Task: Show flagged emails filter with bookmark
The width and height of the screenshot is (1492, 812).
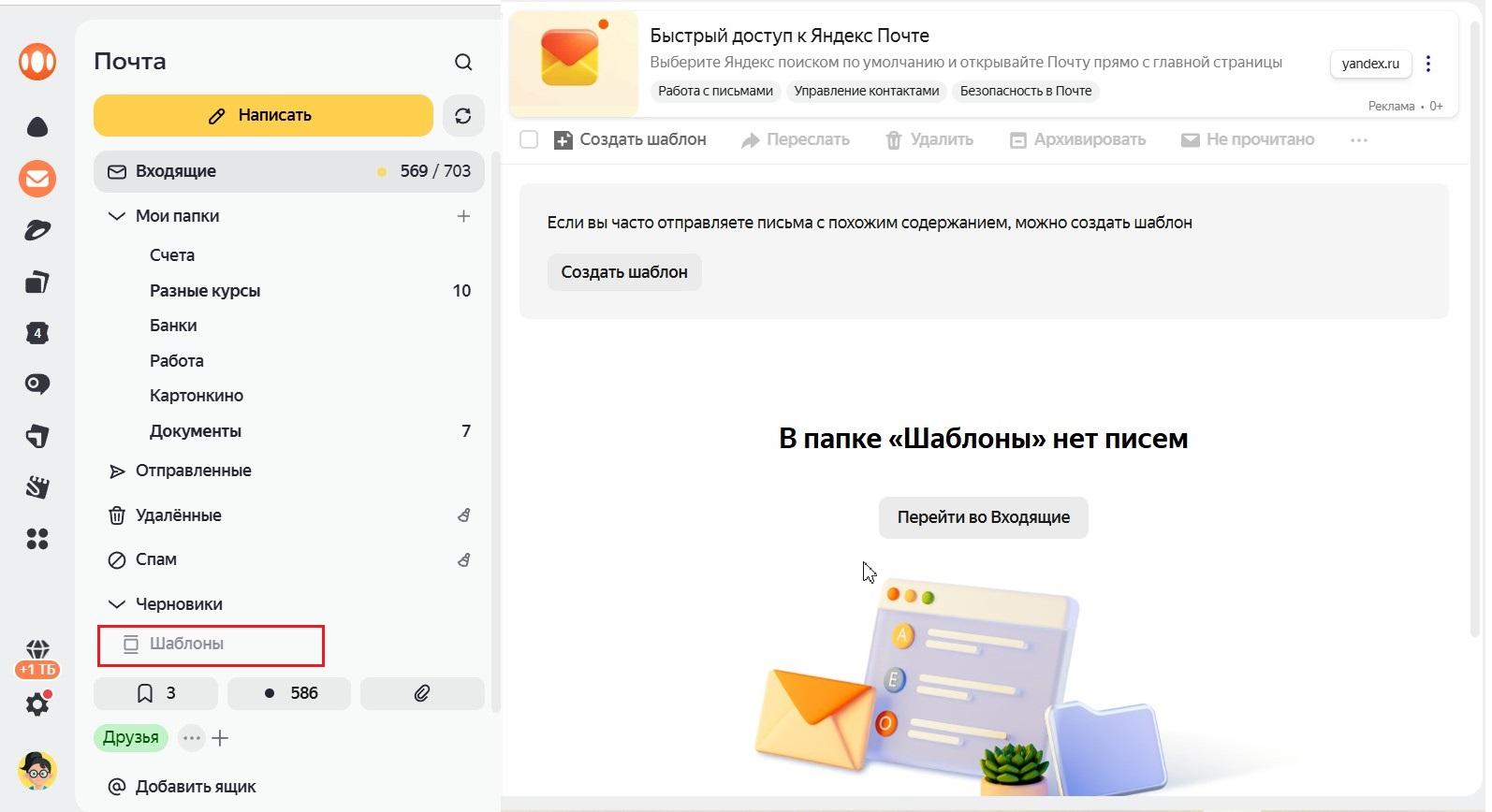Action: click(155, 693)
